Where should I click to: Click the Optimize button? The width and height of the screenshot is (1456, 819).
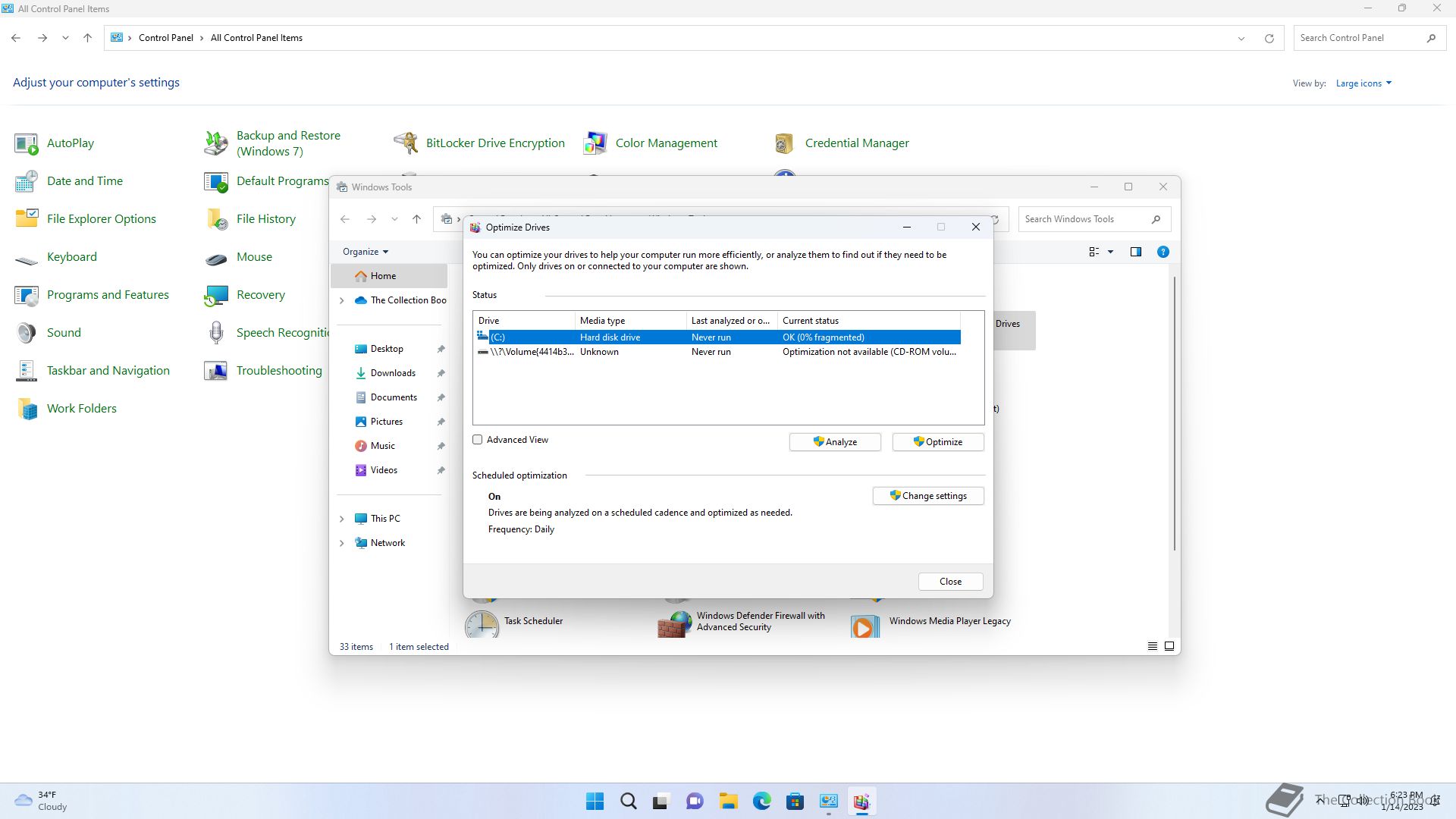click(x=937, y=442)
